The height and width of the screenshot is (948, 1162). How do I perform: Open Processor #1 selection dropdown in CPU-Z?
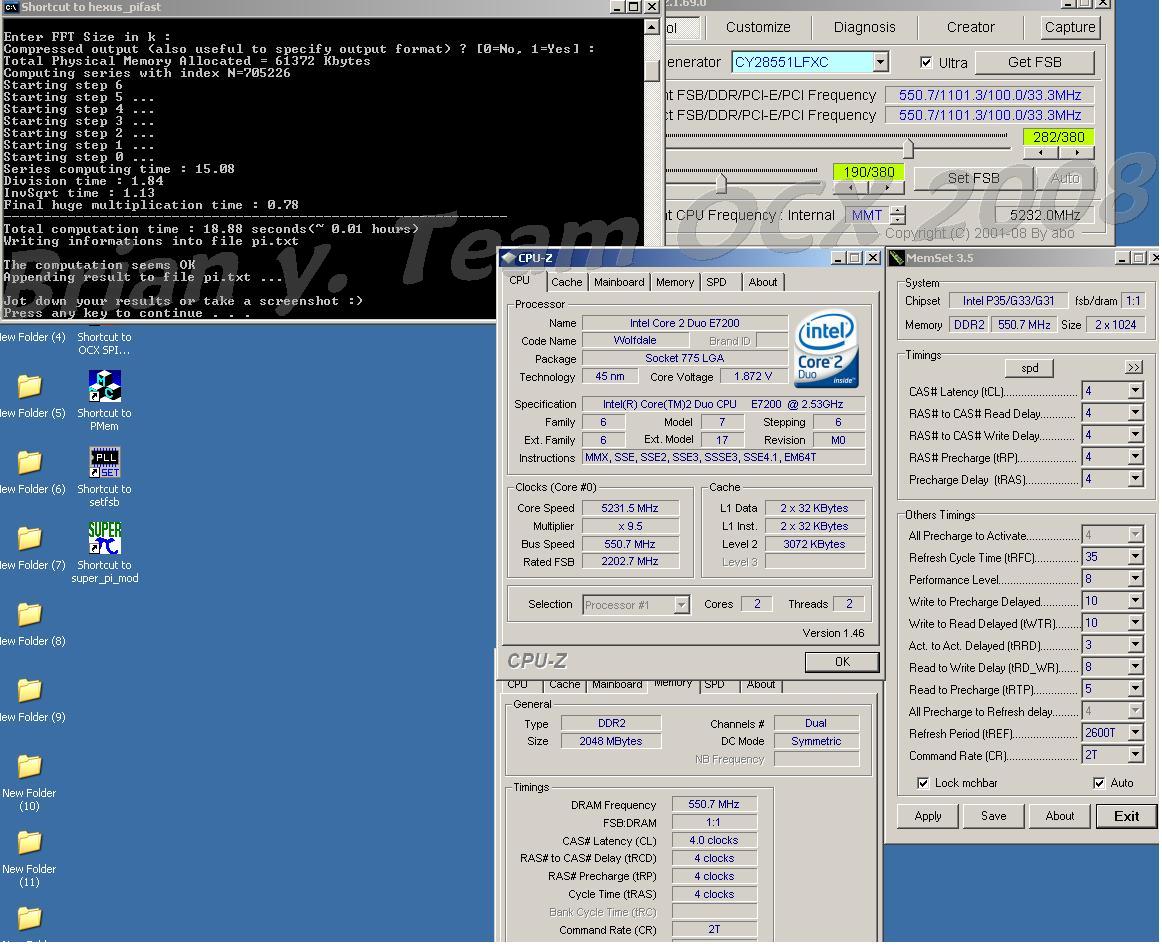point(681,605)
